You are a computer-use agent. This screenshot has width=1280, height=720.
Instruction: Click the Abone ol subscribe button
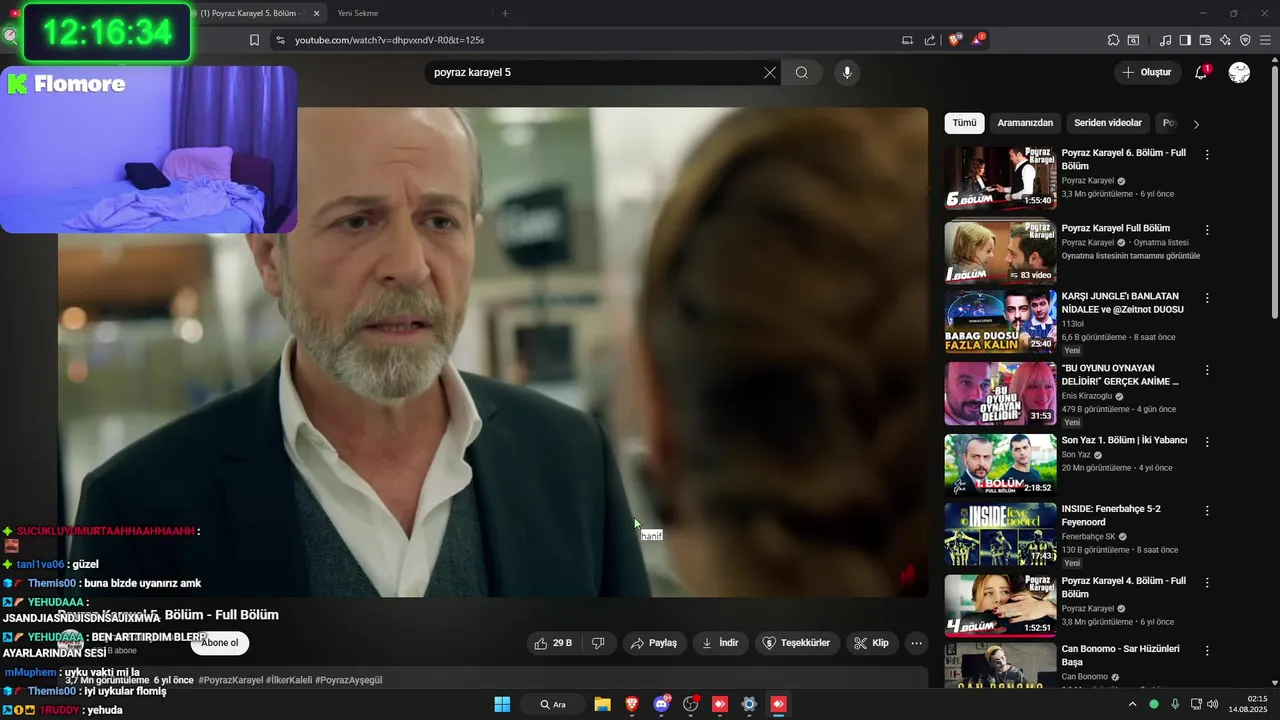[x=220, y=643]
